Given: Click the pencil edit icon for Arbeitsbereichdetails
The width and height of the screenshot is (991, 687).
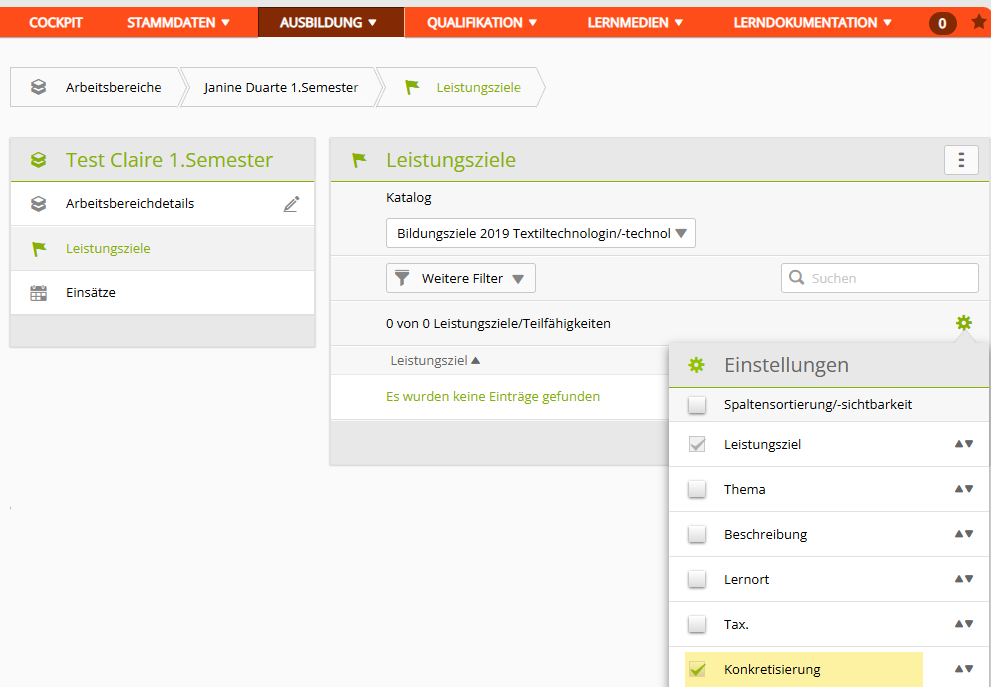Looking at the screenshot, I should point(291,204).
